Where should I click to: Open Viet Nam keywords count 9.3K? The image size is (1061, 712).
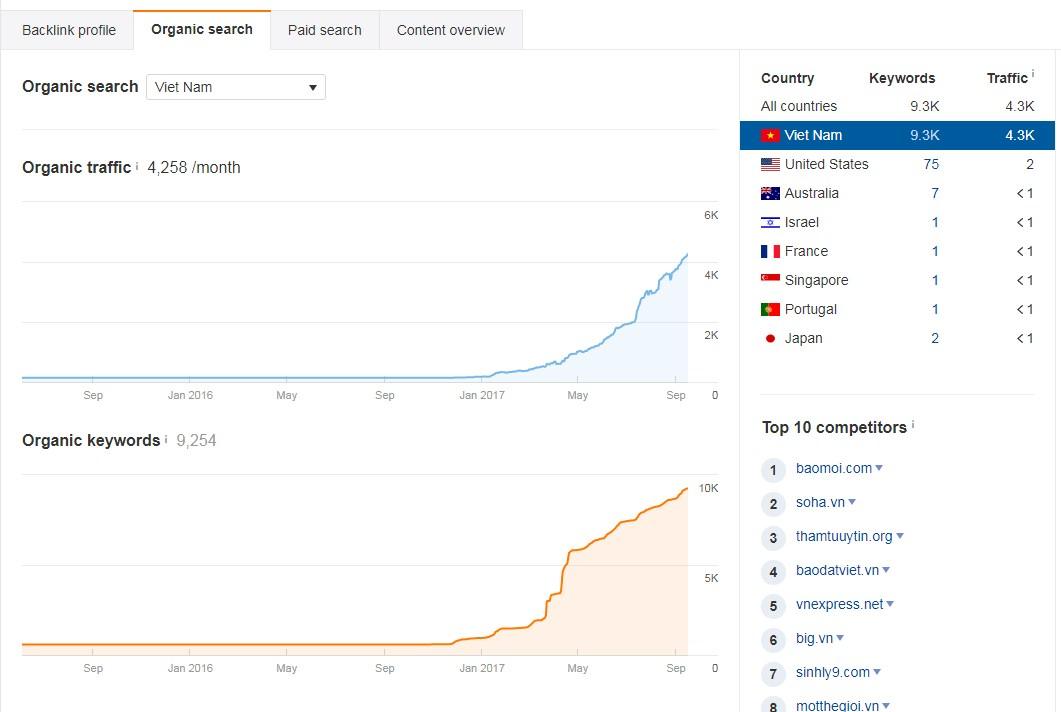click(x=924, y=135)
